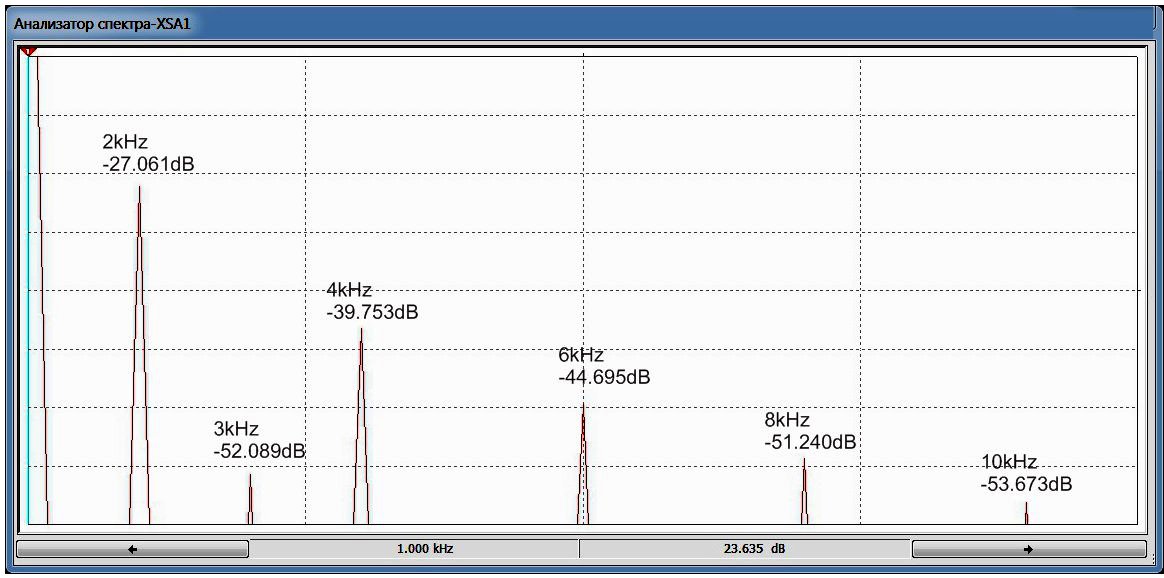The width and height of the screenshot is (1164, 578).
Task: Select the -52.089dB label at 3kHz
Action: tap(259, 450)
